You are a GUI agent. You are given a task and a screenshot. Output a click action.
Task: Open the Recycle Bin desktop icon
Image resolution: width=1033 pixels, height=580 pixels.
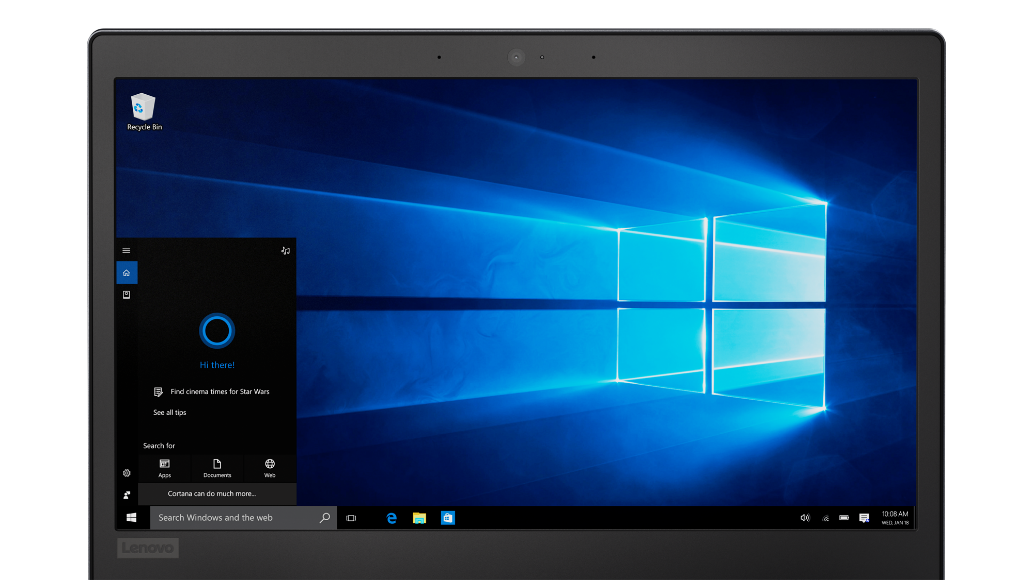point(144,111)
